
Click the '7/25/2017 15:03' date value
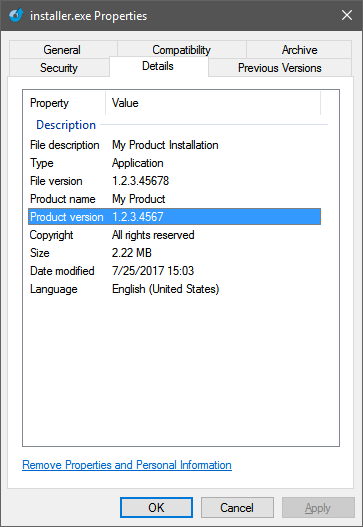153,271
